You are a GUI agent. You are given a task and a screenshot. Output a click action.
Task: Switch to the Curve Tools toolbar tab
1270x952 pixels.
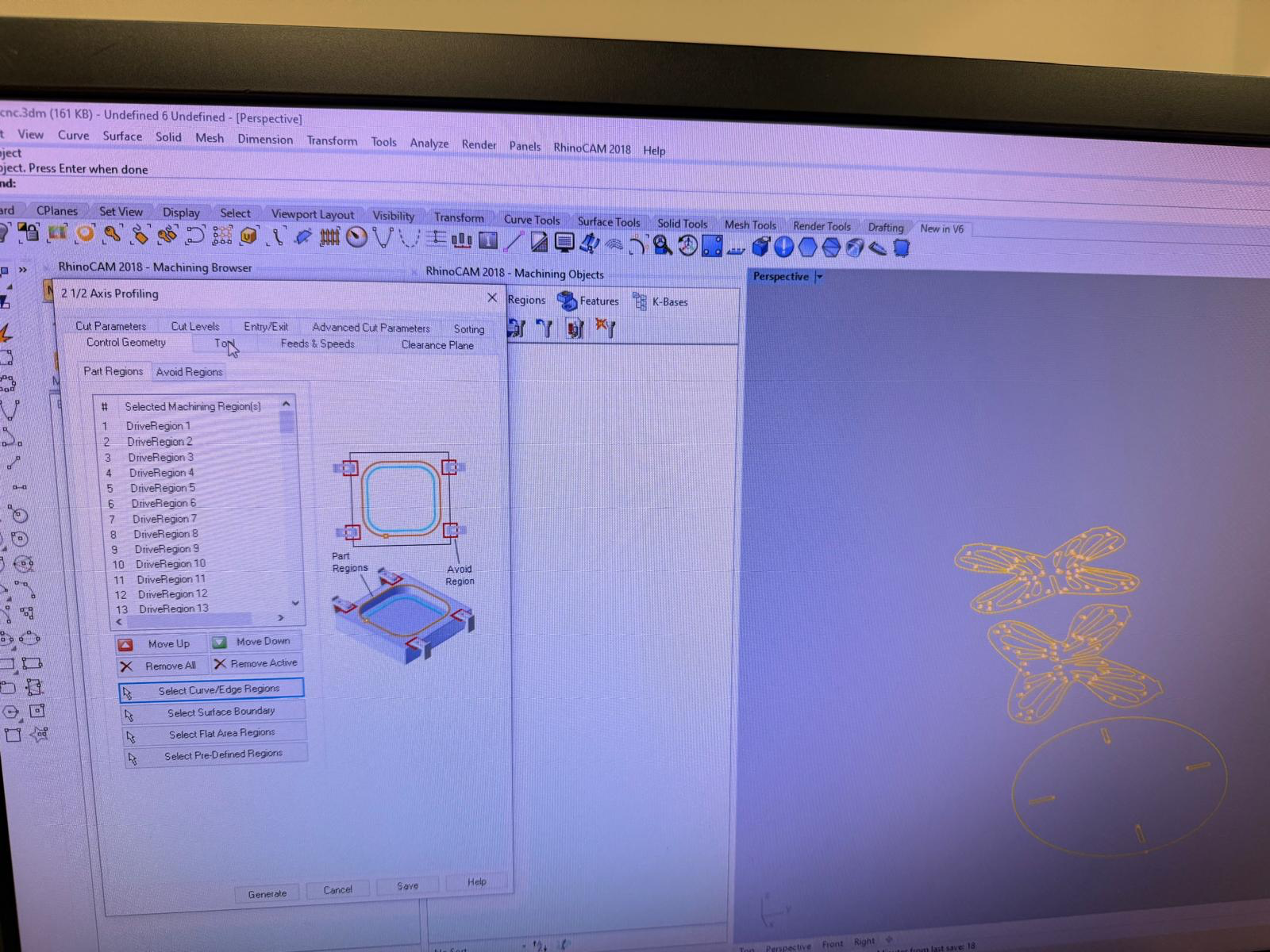pyautogui.click(x=532, y=220)
